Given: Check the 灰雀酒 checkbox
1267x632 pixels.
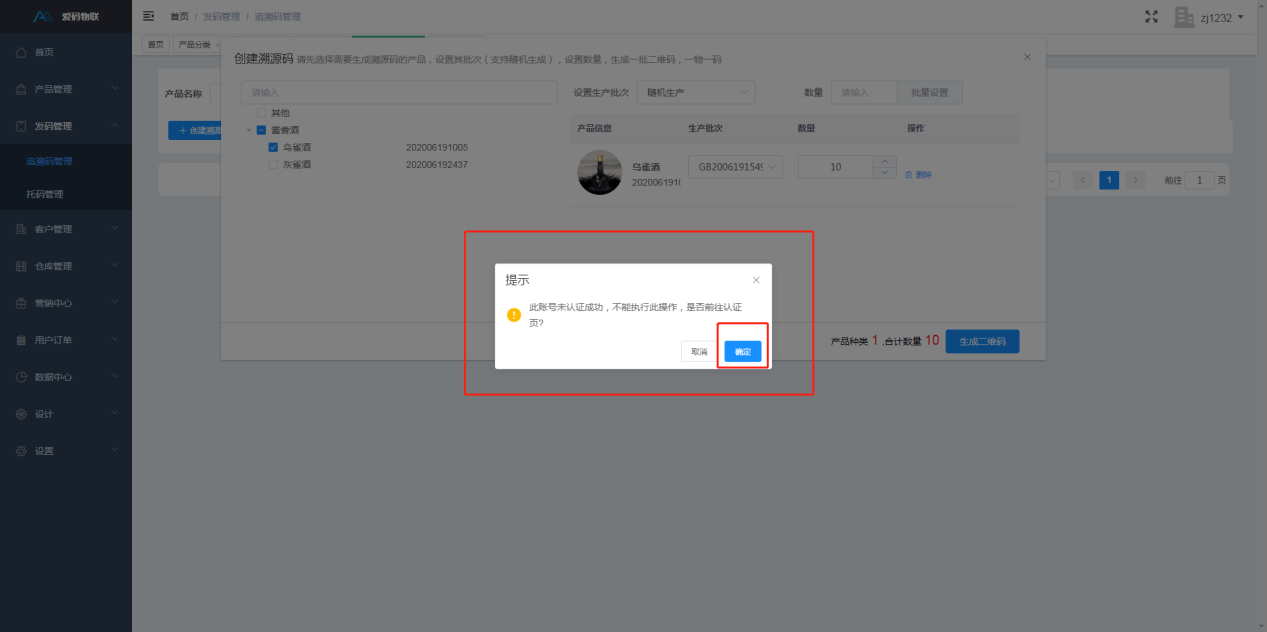Looking at the screenshot, I should coord(274,164).
